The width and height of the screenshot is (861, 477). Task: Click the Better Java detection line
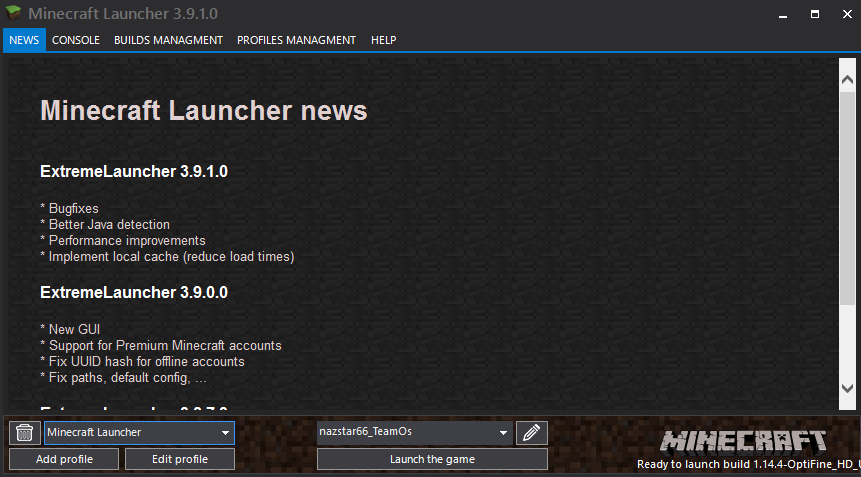pyautogui.click(x=105, y=225)
